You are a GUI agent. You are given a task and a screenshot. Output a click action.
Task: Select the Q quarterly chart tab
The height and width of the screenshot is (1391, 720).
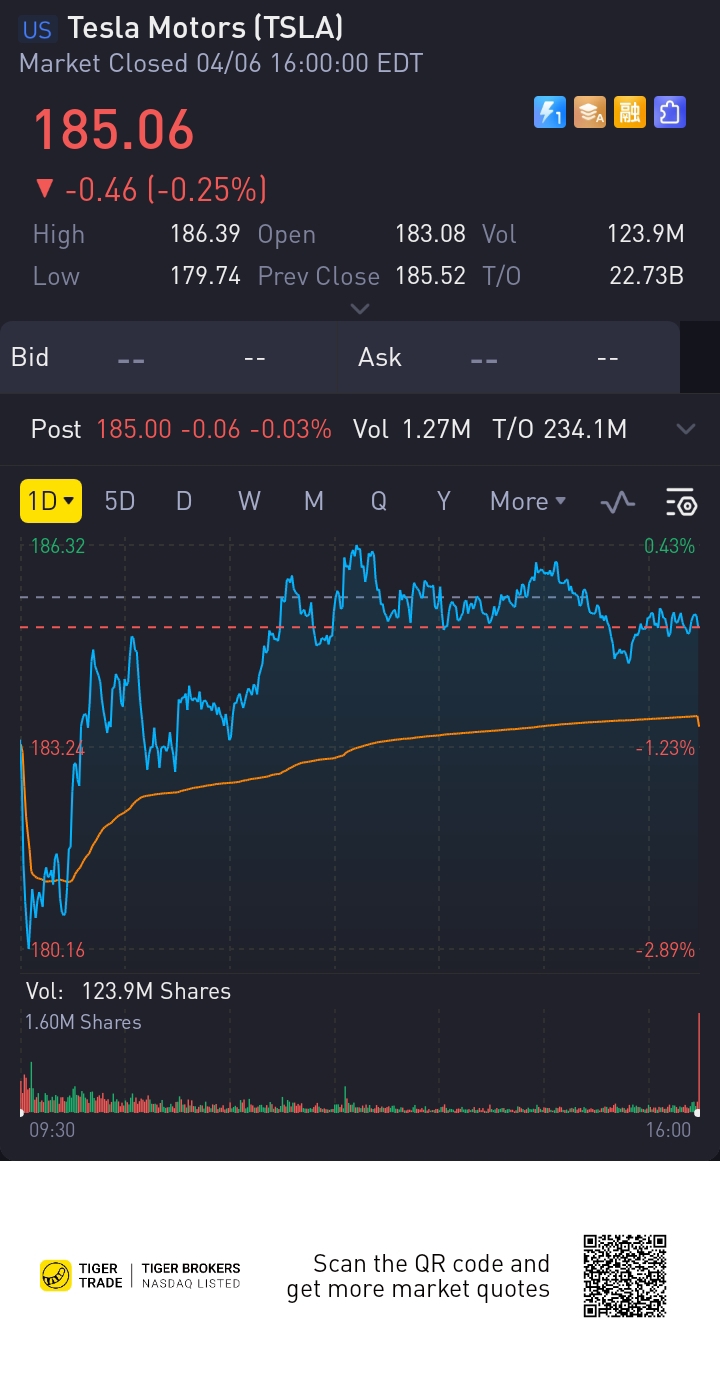(x=378, y=501)
